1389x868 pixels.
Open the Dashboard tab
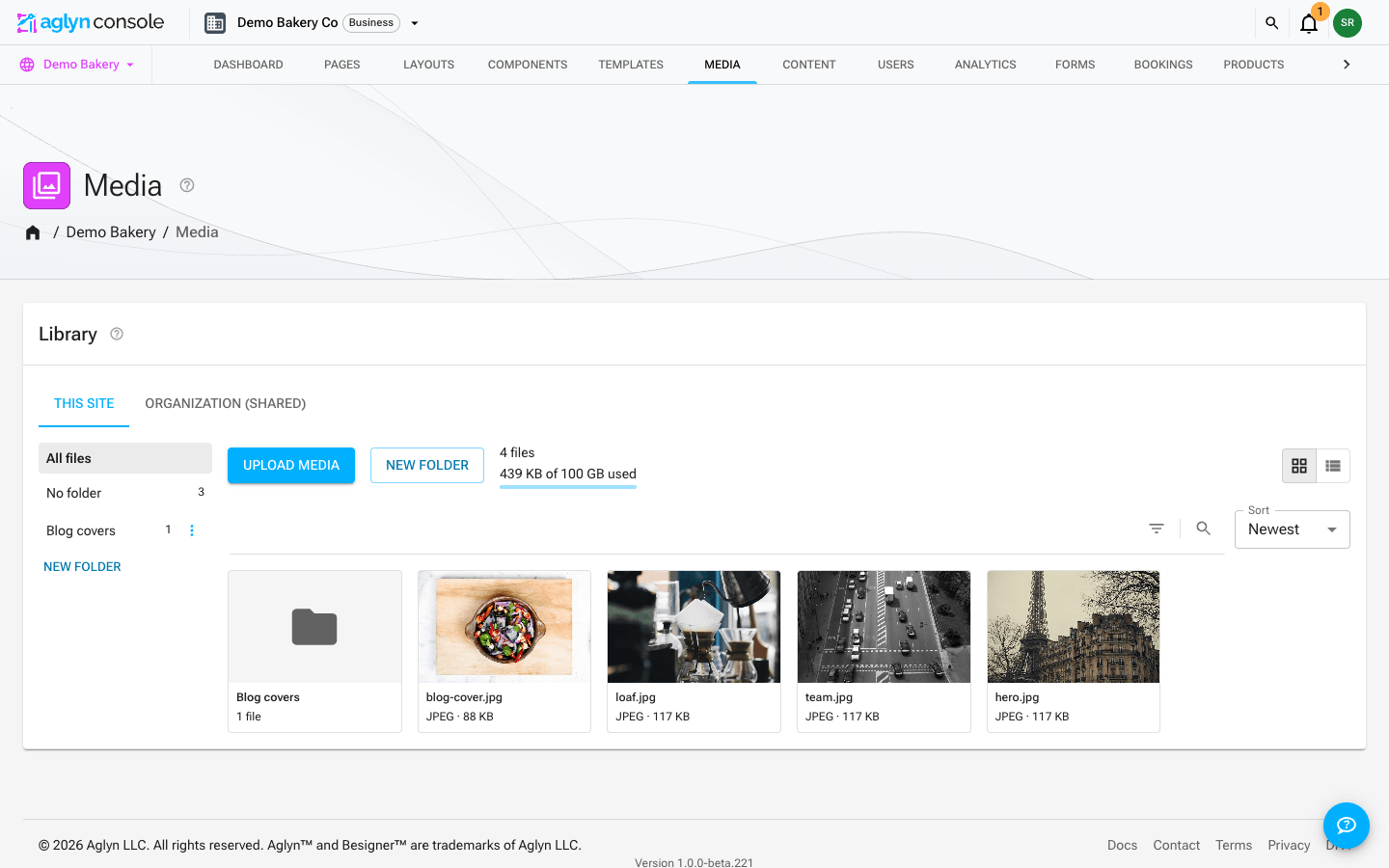(x=248, y=65)
